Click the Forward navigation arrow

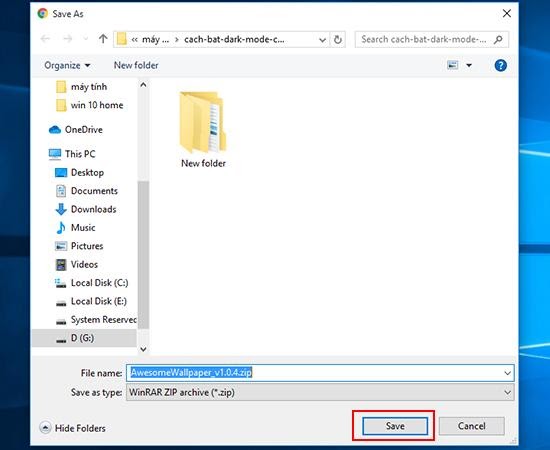tap(67, 39)
